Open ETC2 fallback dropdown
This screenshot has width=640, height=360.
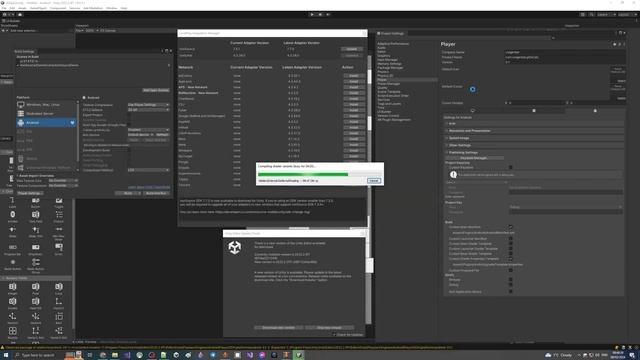(x=149, y=110)
